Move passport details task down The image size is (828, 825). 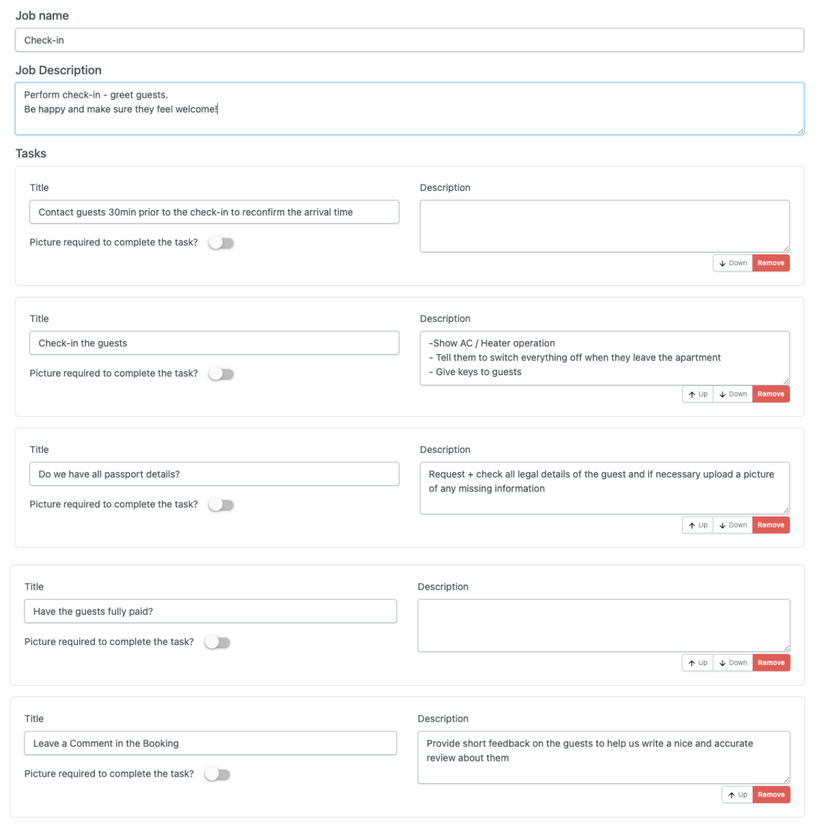click(733, 525)
